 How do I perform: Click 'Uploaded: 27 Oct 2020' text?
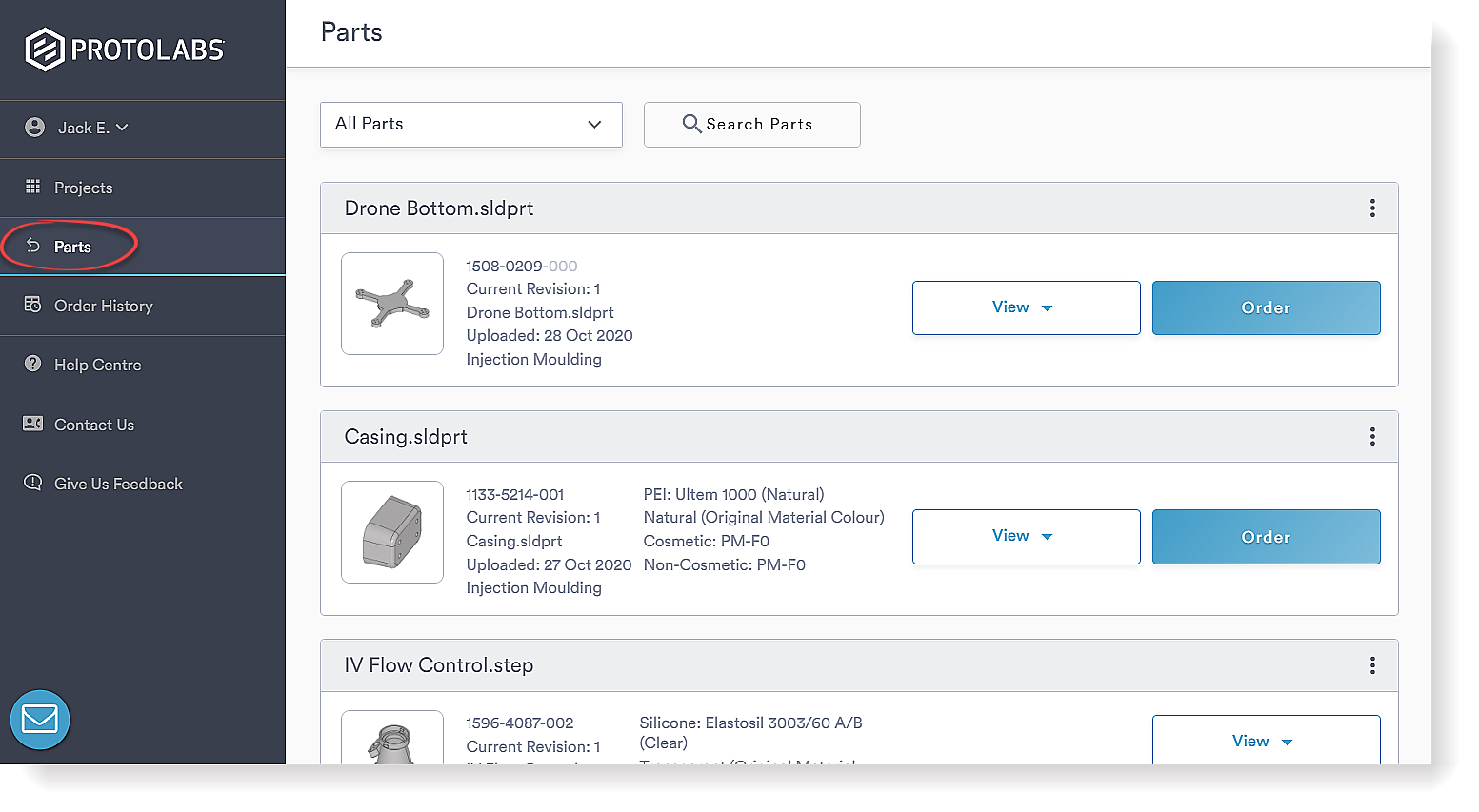point(549,565)
